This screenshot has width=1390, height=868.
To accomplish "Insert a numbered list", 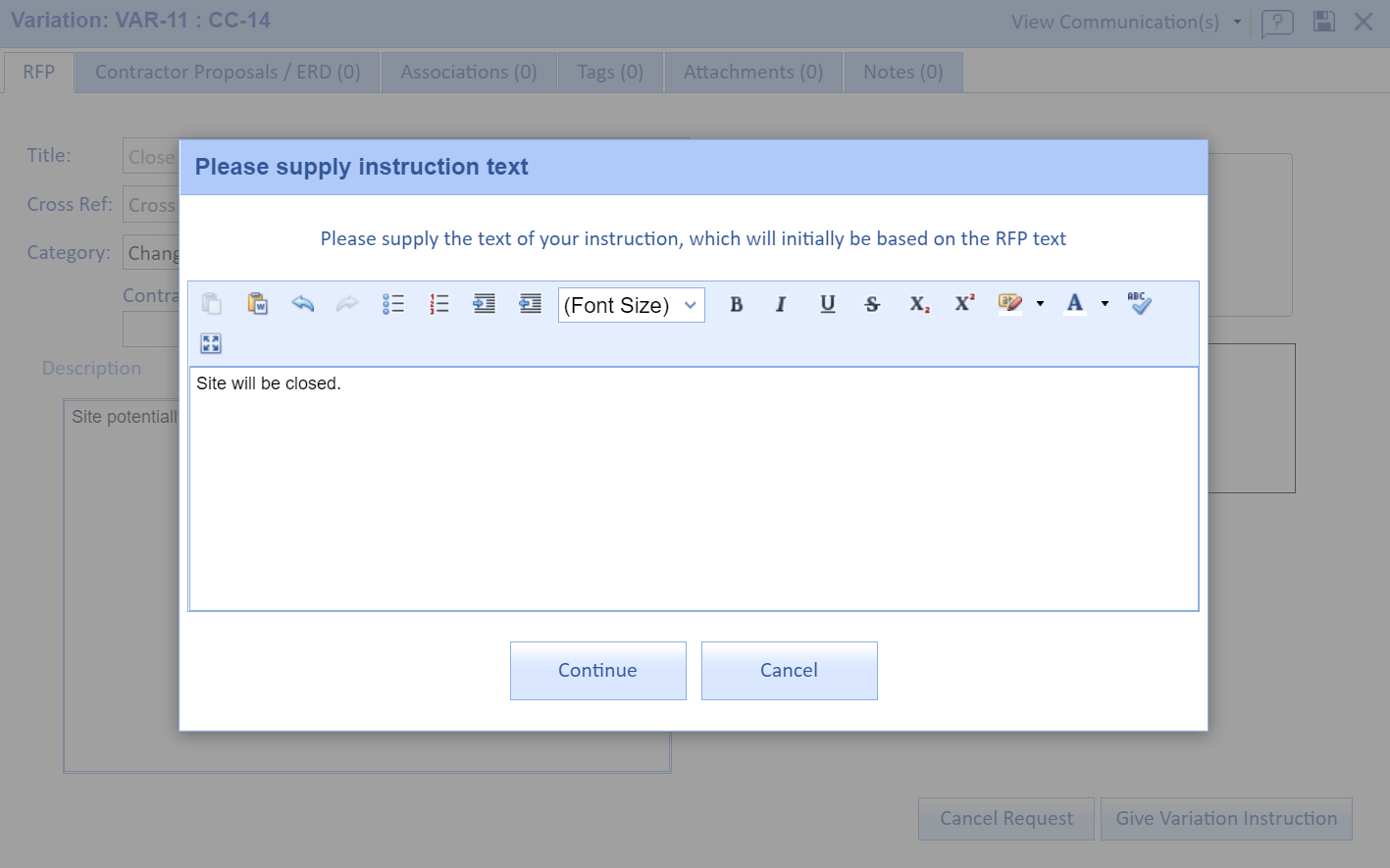I will pyautogui.click(x=438, y=304).
